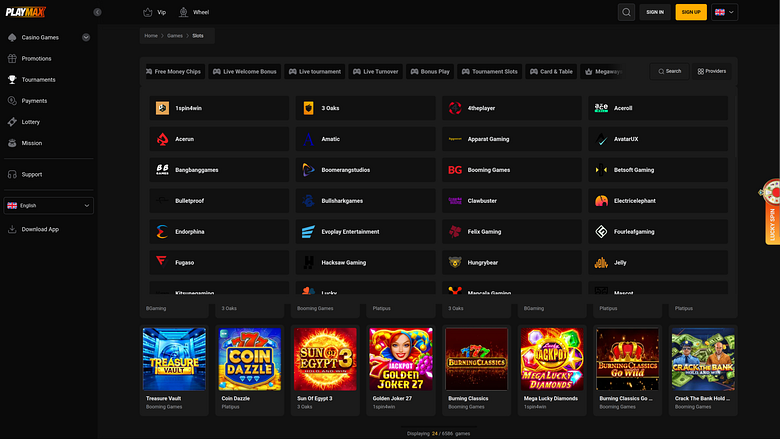
Task: Choose the Betsoft Gaming provider
Action: click(658, 170)
